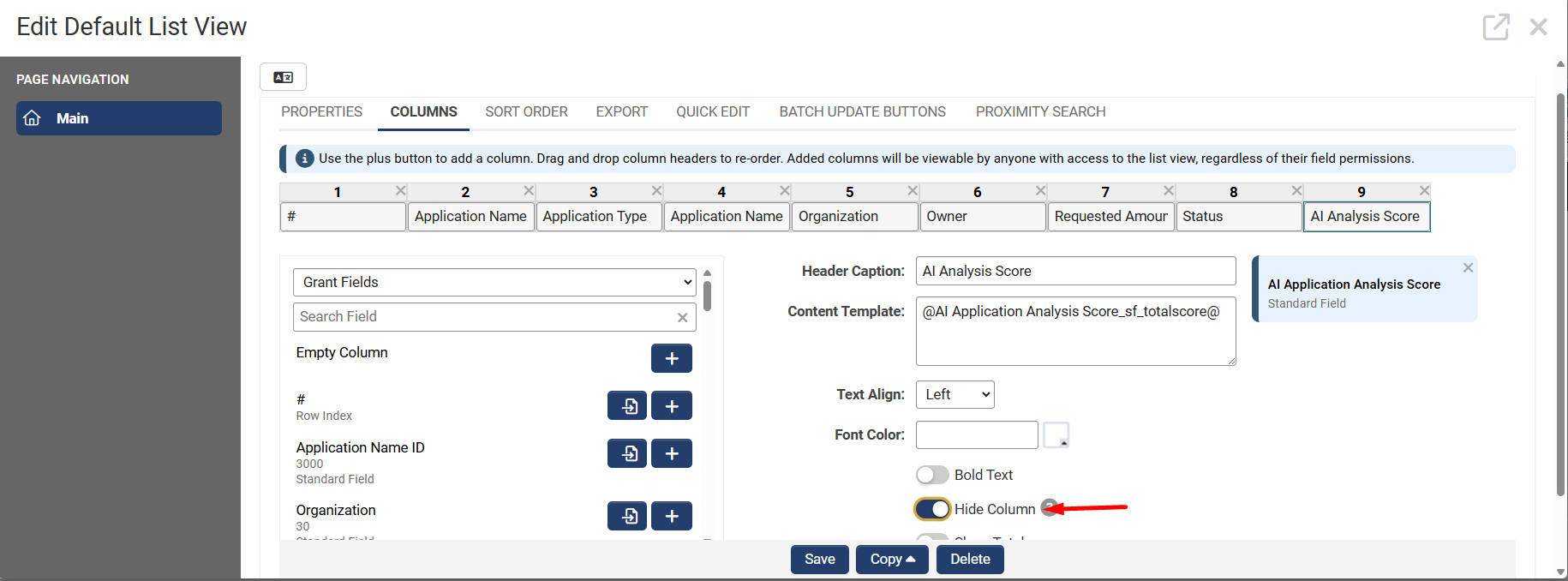Insert Application Name ID variable into template

627,453
